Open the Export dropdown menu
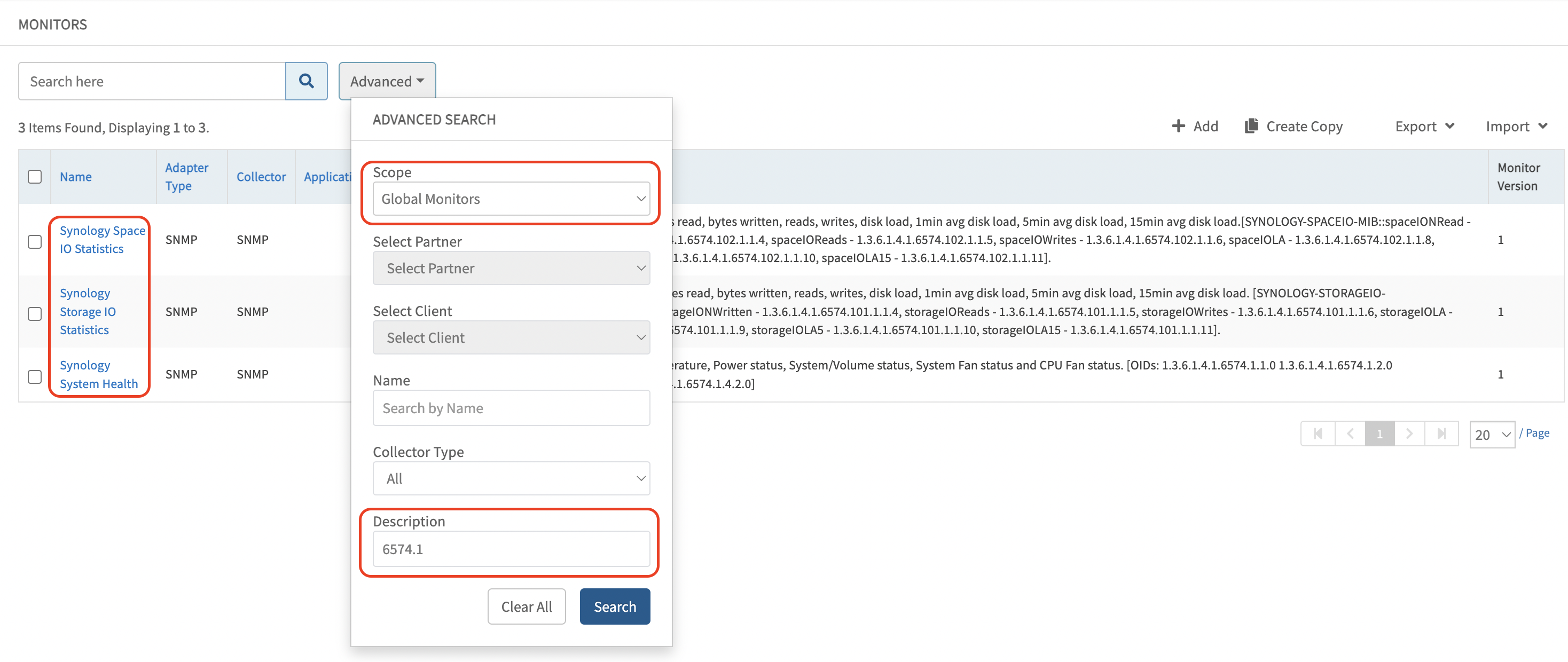This screenshot has width=1568, height=662. pos(1424,126)
